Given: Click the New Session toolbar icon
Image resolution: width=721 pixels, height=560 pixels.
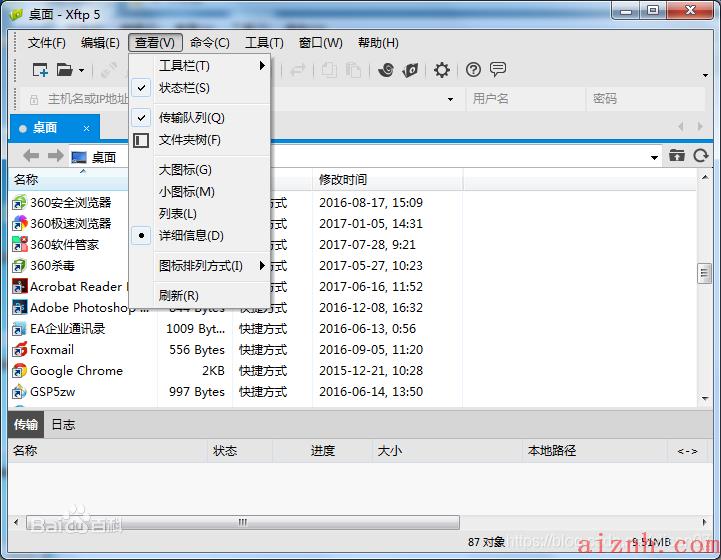Looking at the screenshot, I should point(40,70).
